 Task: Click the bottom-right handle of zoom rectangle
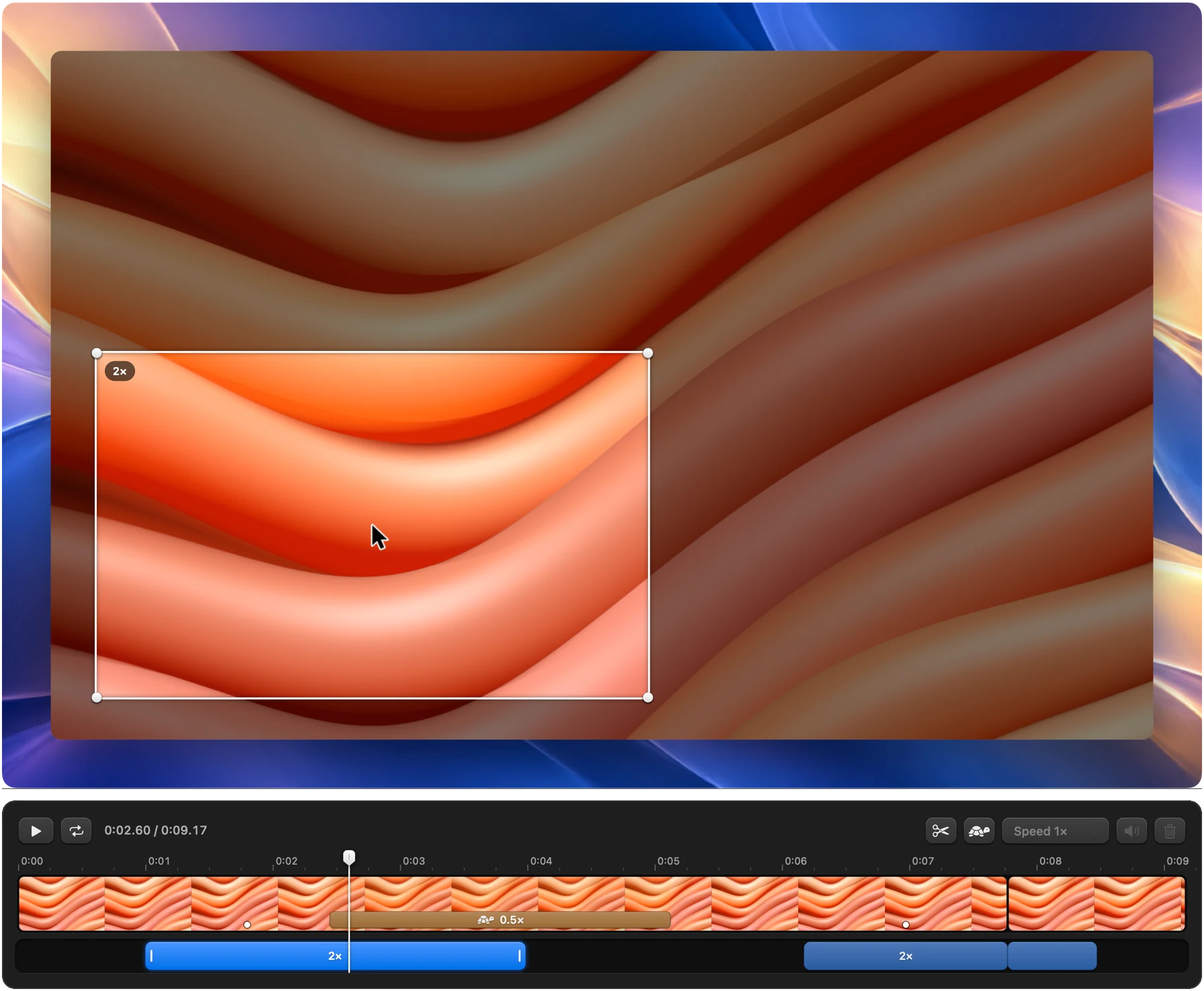click(647, 697)
